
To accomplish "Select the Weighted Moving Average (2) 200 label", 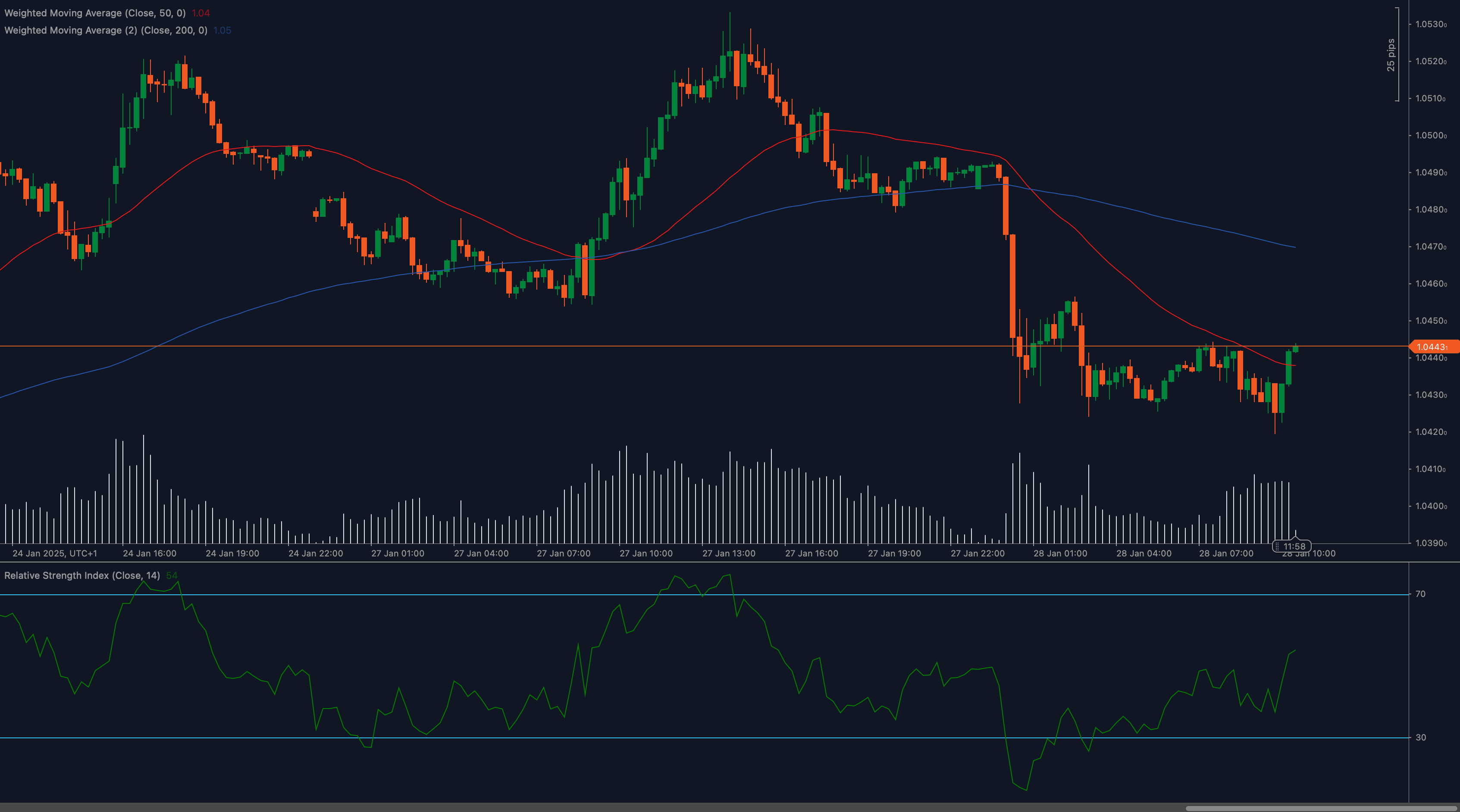I will click(x=106, y=30).
